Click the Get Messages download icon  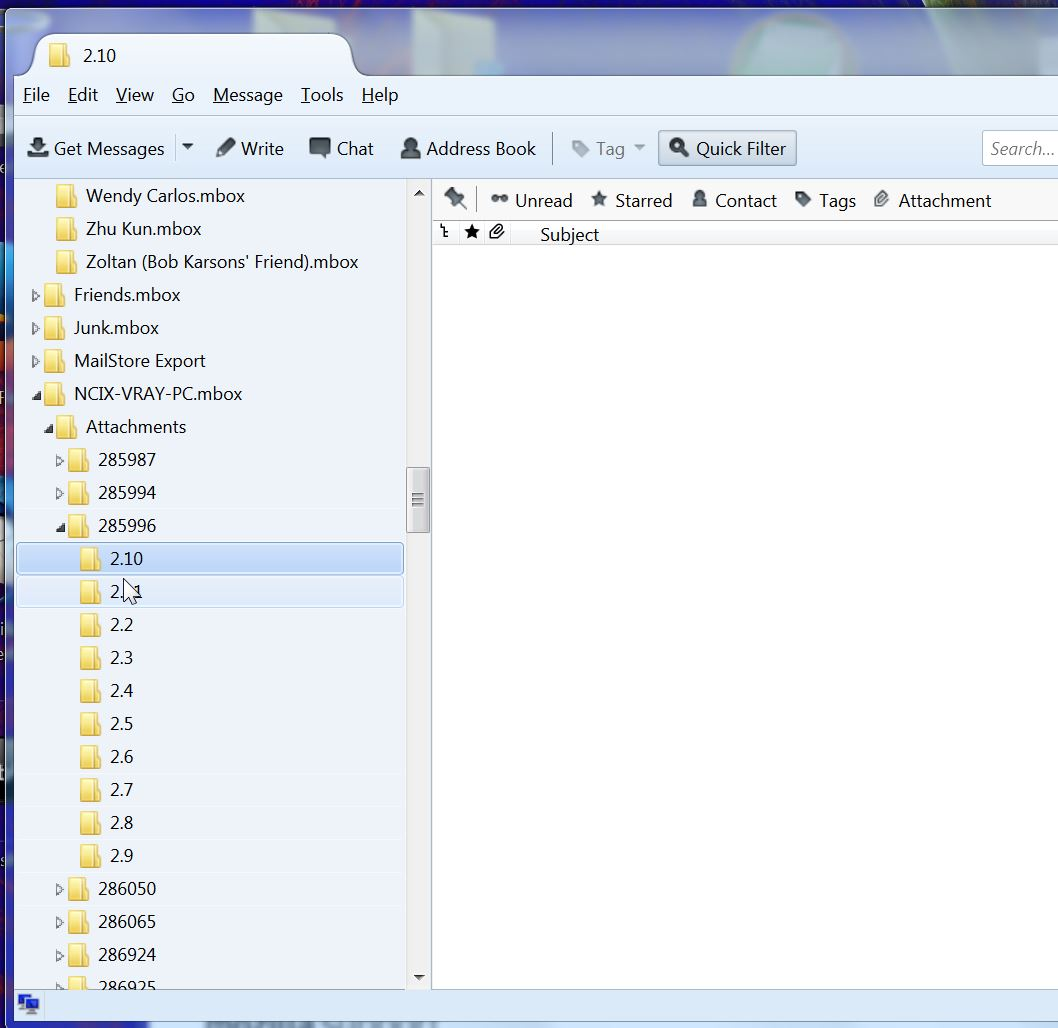38,148
